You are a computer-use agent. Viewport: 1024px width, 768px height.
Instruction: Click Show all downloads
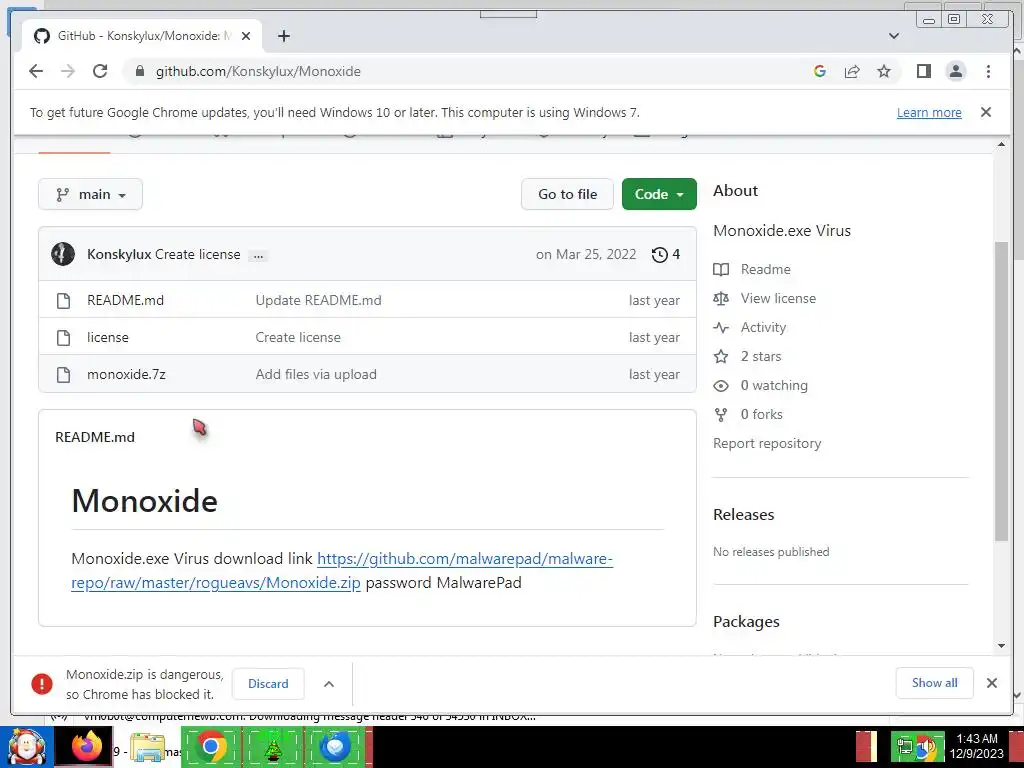click(934, 682)
